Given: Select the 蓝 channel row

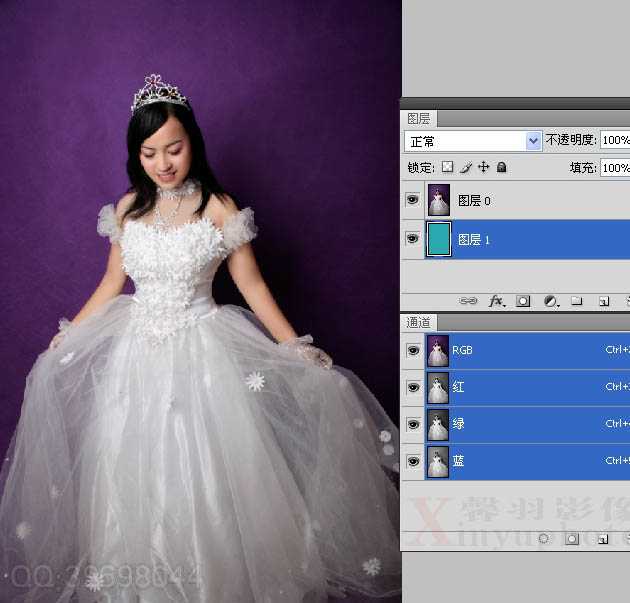Looking at the screenshot, I should point(520,461).
